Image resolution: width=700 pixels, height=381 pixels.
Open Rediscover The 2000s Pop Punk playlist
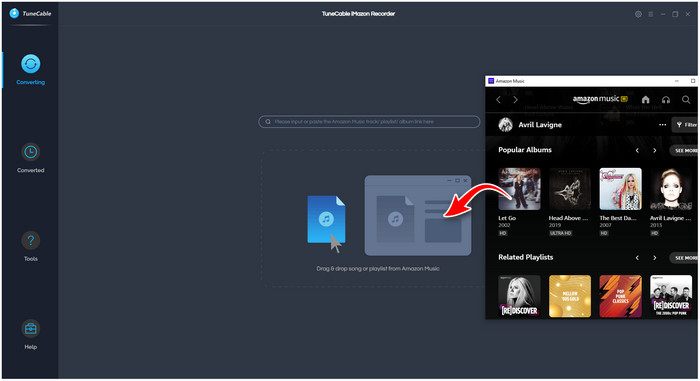(x=671, y=296)
